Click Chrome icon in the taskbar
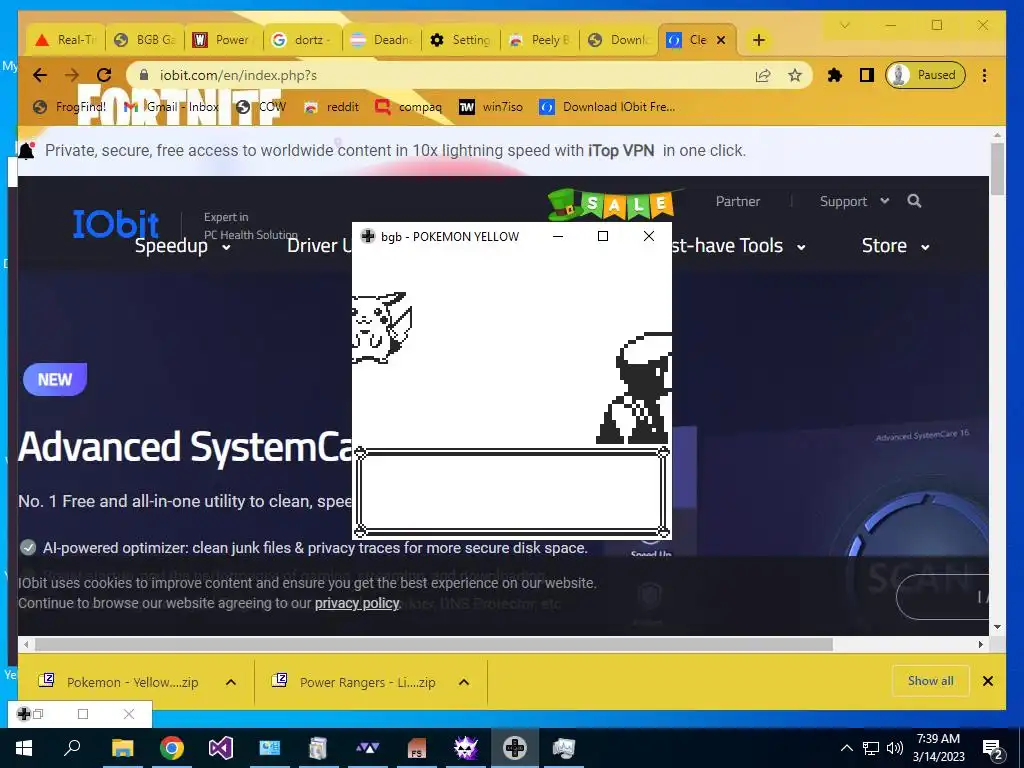This screenshot has height=768, width=1024. click(x=172, y=748)
